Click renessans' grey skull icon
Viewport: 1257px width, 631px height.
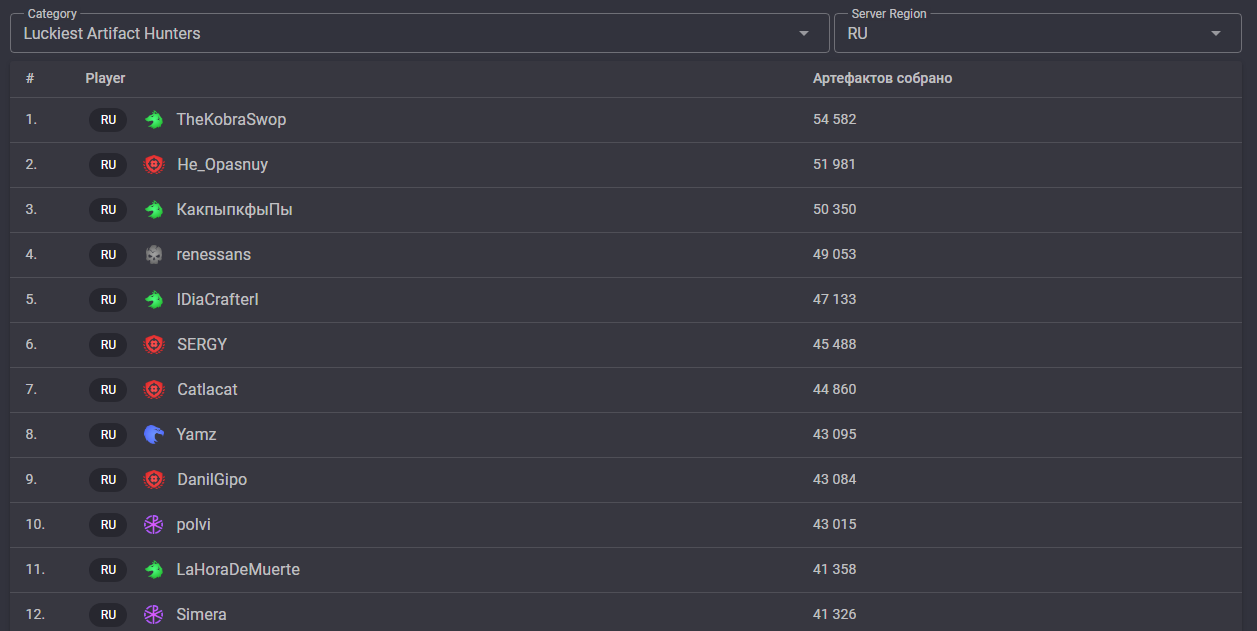[153, 255]
